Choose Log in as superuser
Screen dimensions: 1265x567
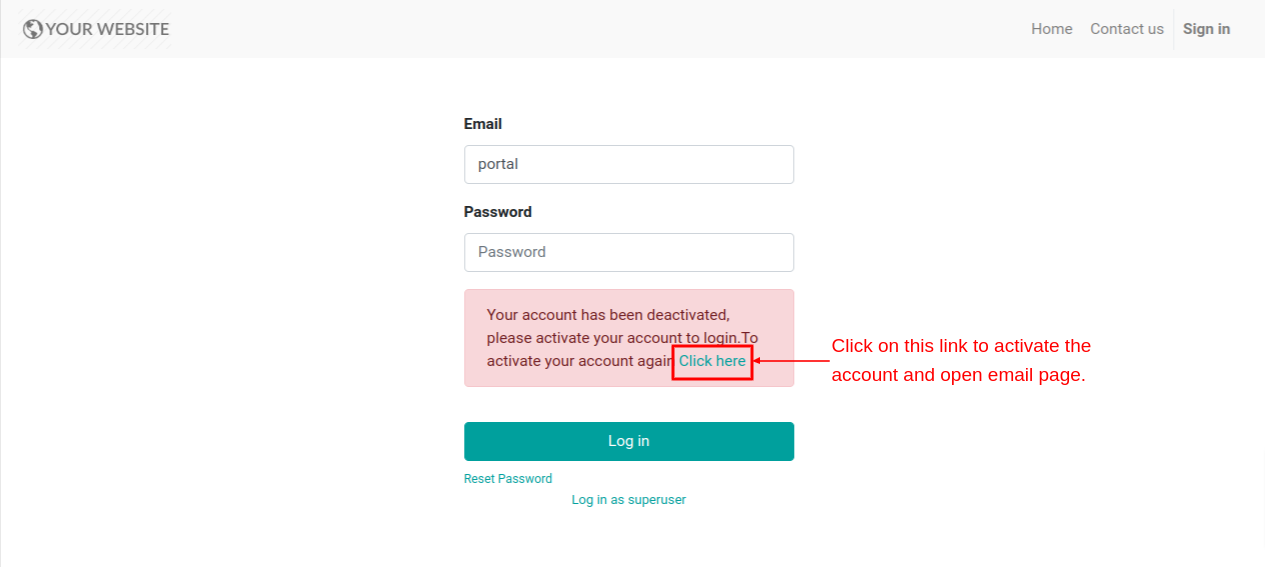(x=629, y=499)
